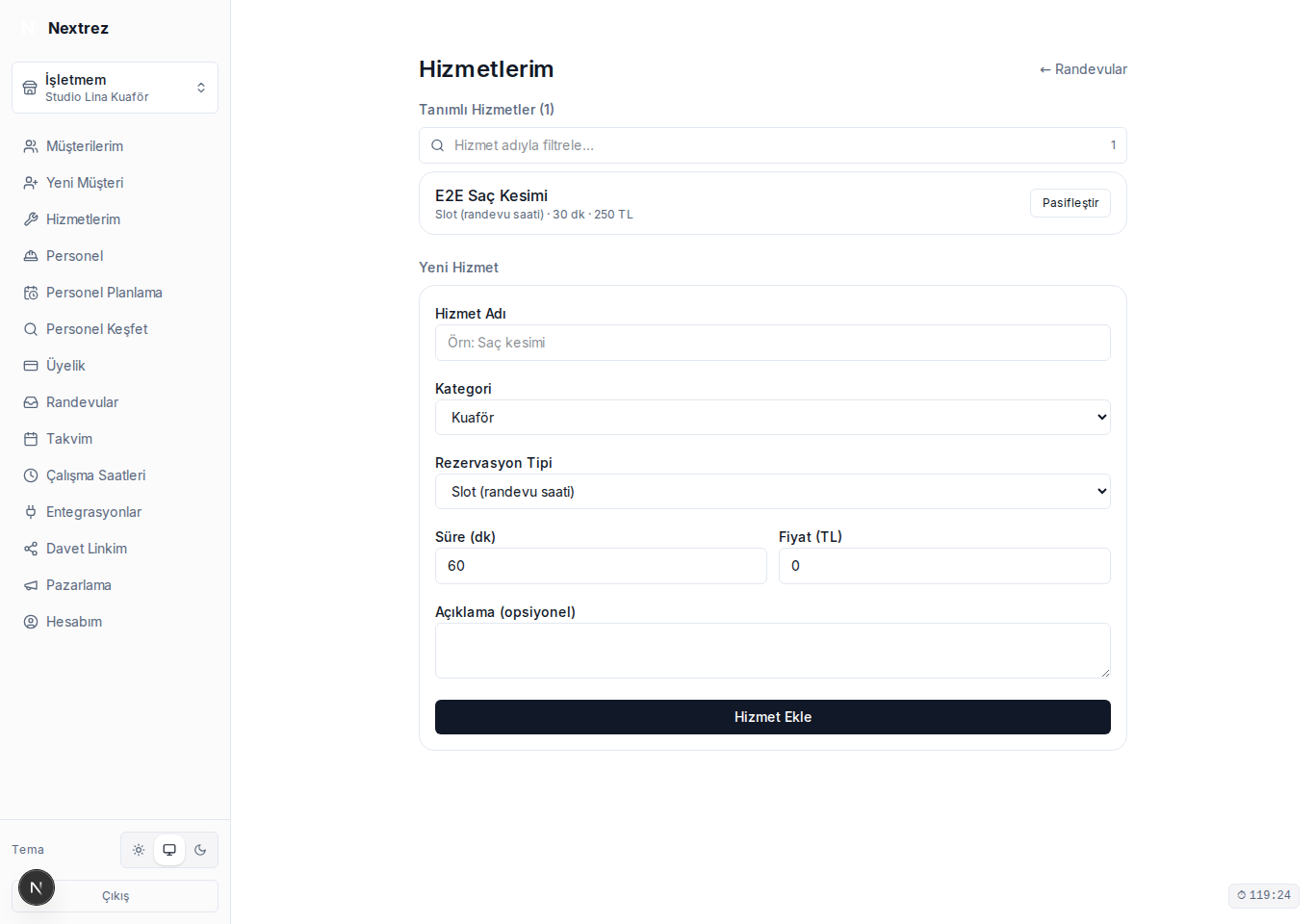Navigate to Takvim in the sidebar

(x=116, y=439)
